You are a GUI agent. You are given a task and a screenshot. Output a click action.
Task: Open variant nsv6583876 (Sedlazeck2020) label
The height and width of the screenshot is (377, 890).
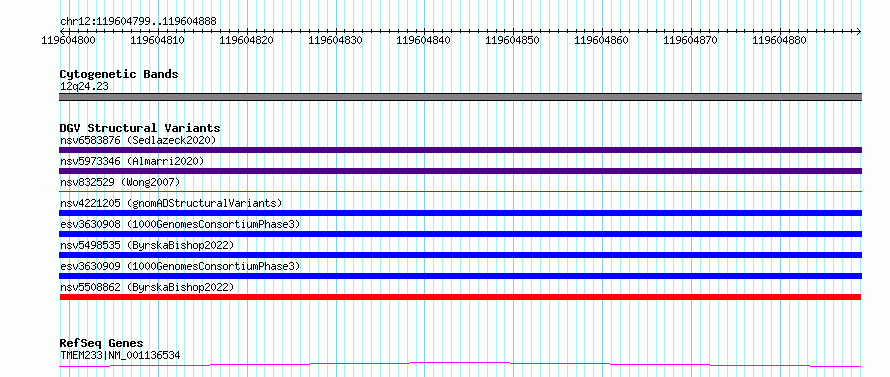tap(138, 140)
